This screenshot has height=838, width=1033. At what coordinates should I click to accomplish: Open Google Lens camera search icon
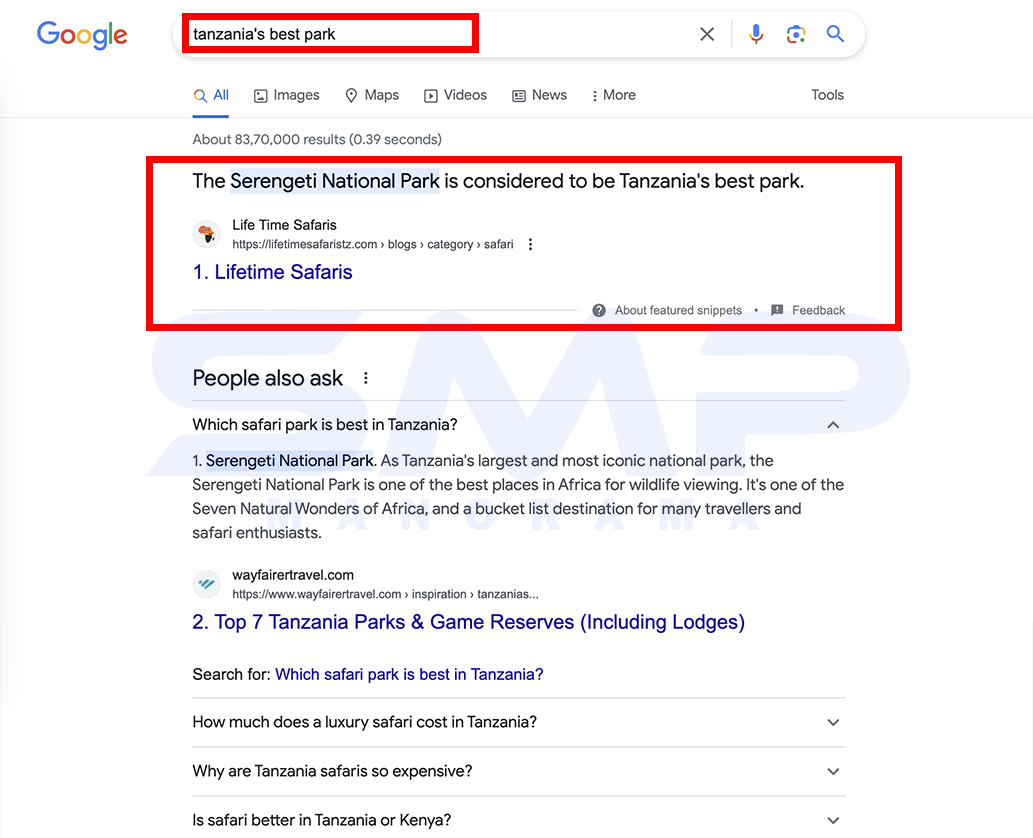tap(796, 34)
